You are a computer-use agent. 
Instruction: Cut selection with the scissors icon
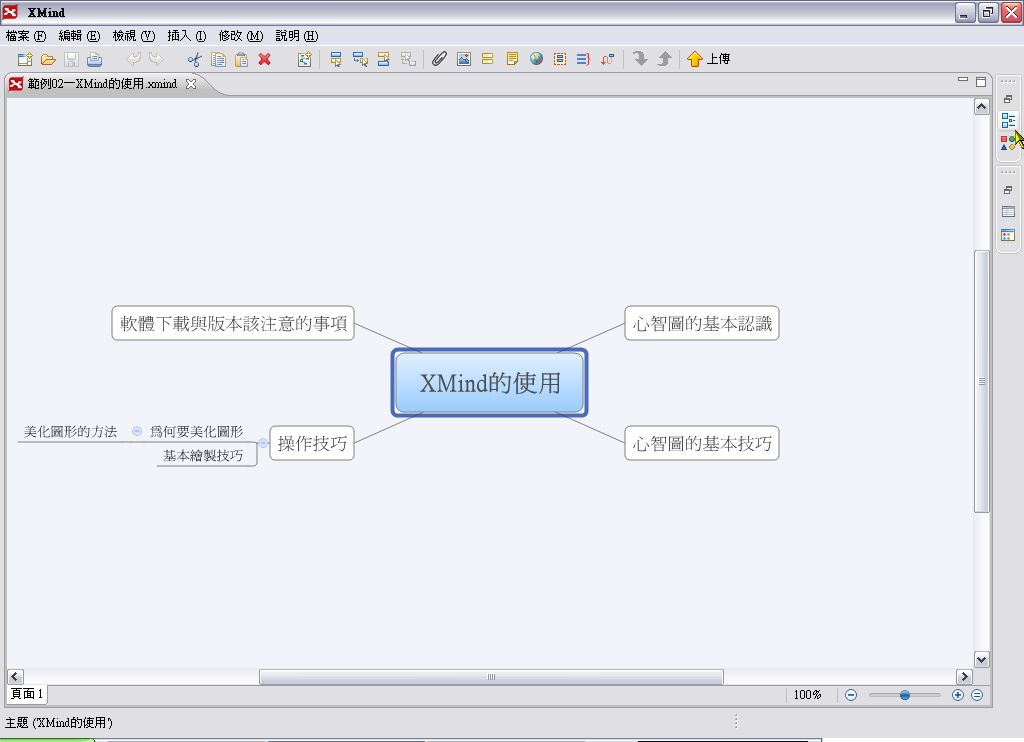(195, 59)
